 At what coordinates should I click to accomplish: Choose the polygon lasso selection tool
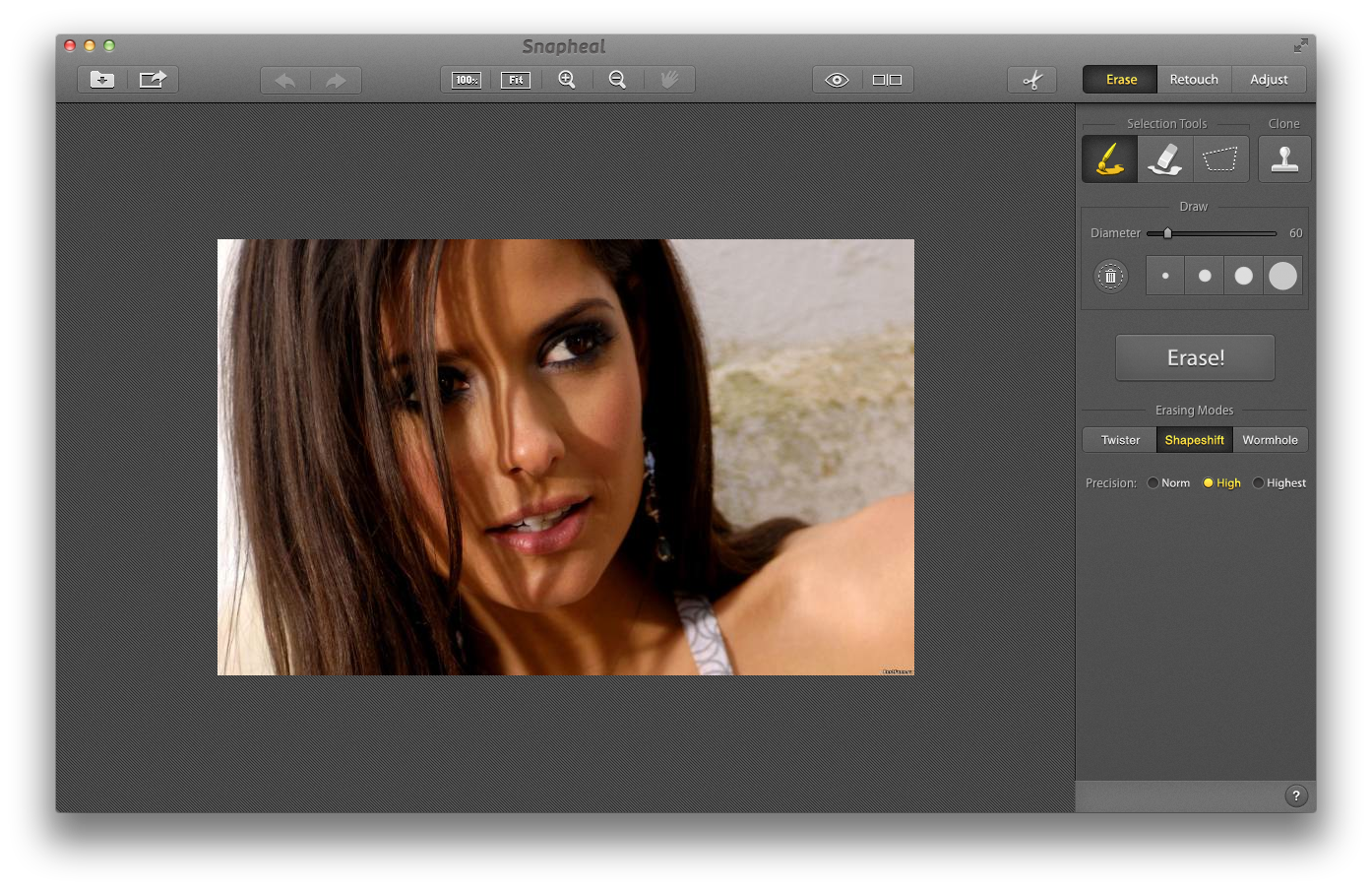pos(1220,159)
